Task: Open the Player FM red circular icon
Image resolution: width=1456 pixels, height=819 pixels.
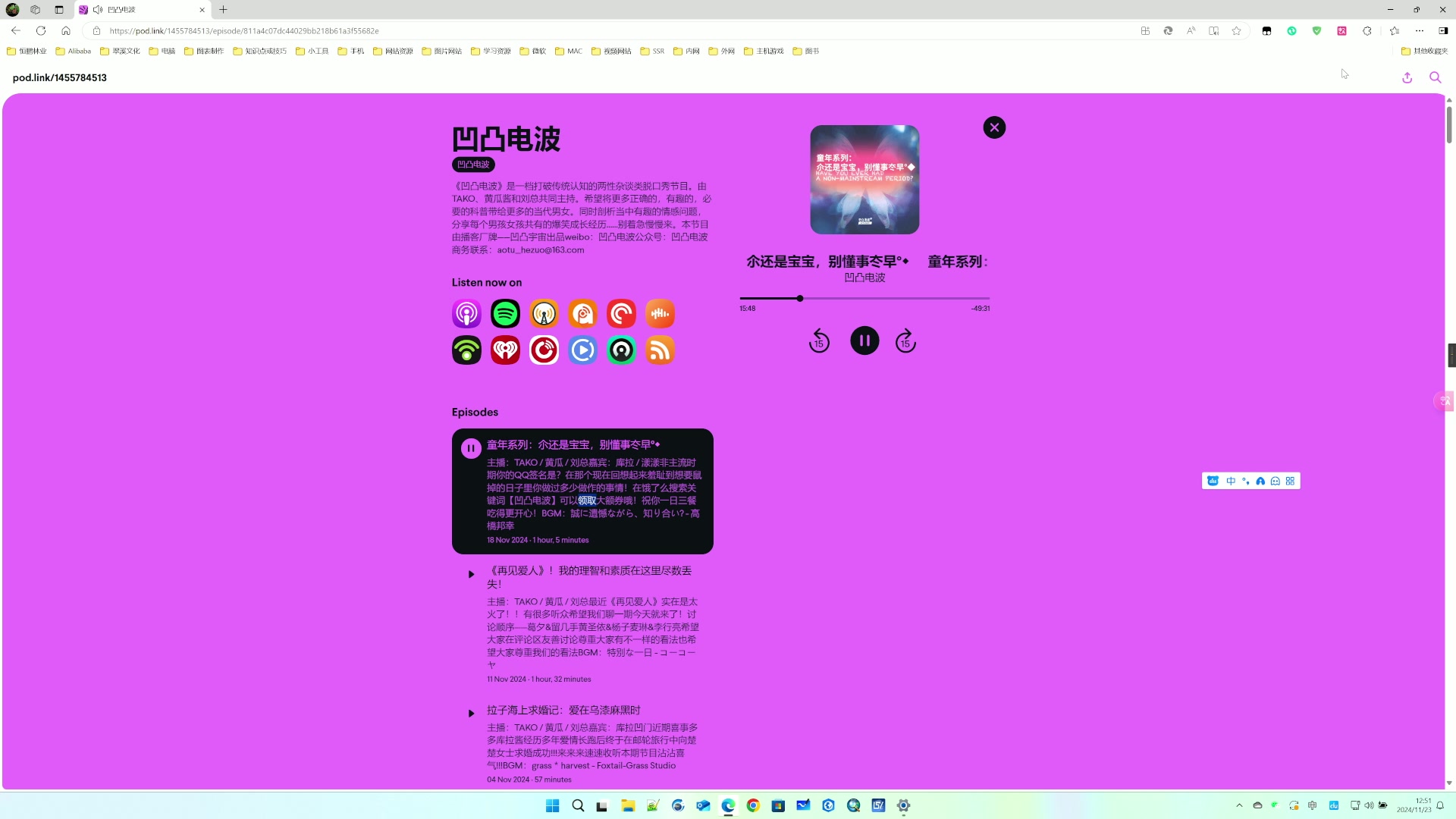Action: (544, 350)
